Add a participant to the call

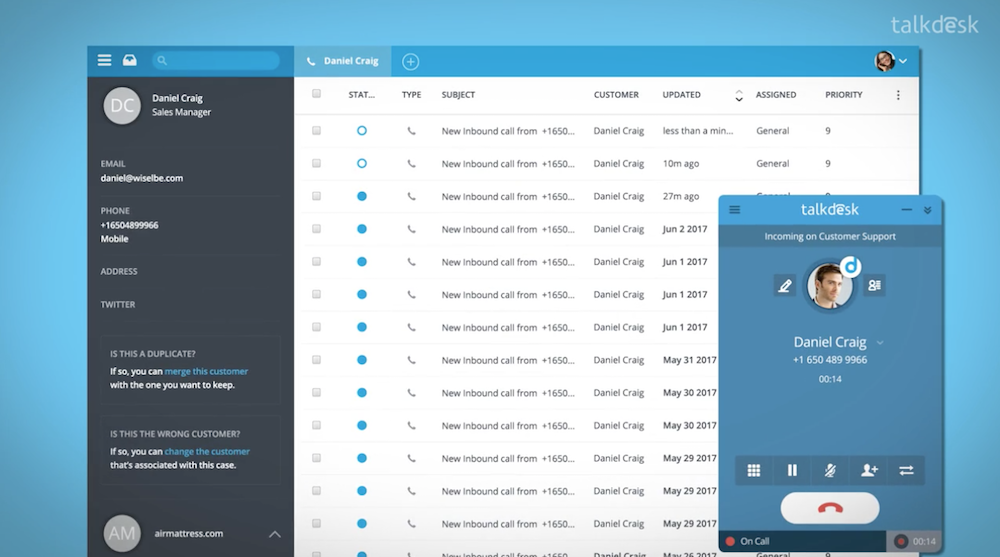pos(868,470)
